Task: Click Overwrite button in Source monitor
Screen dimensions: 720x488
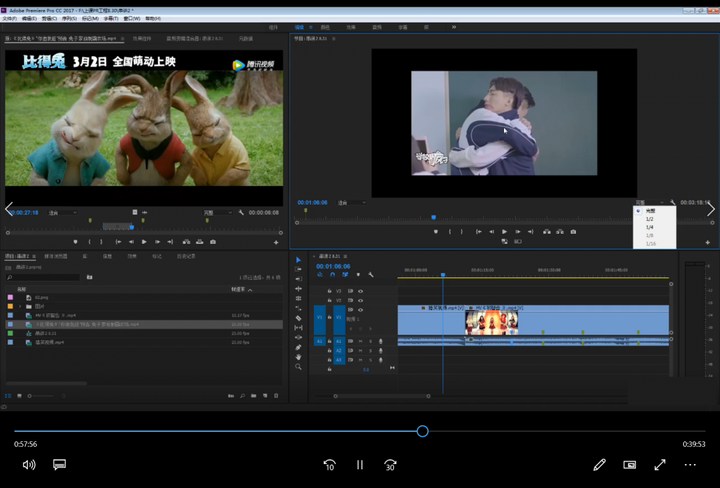Action: tap(199, 242)
